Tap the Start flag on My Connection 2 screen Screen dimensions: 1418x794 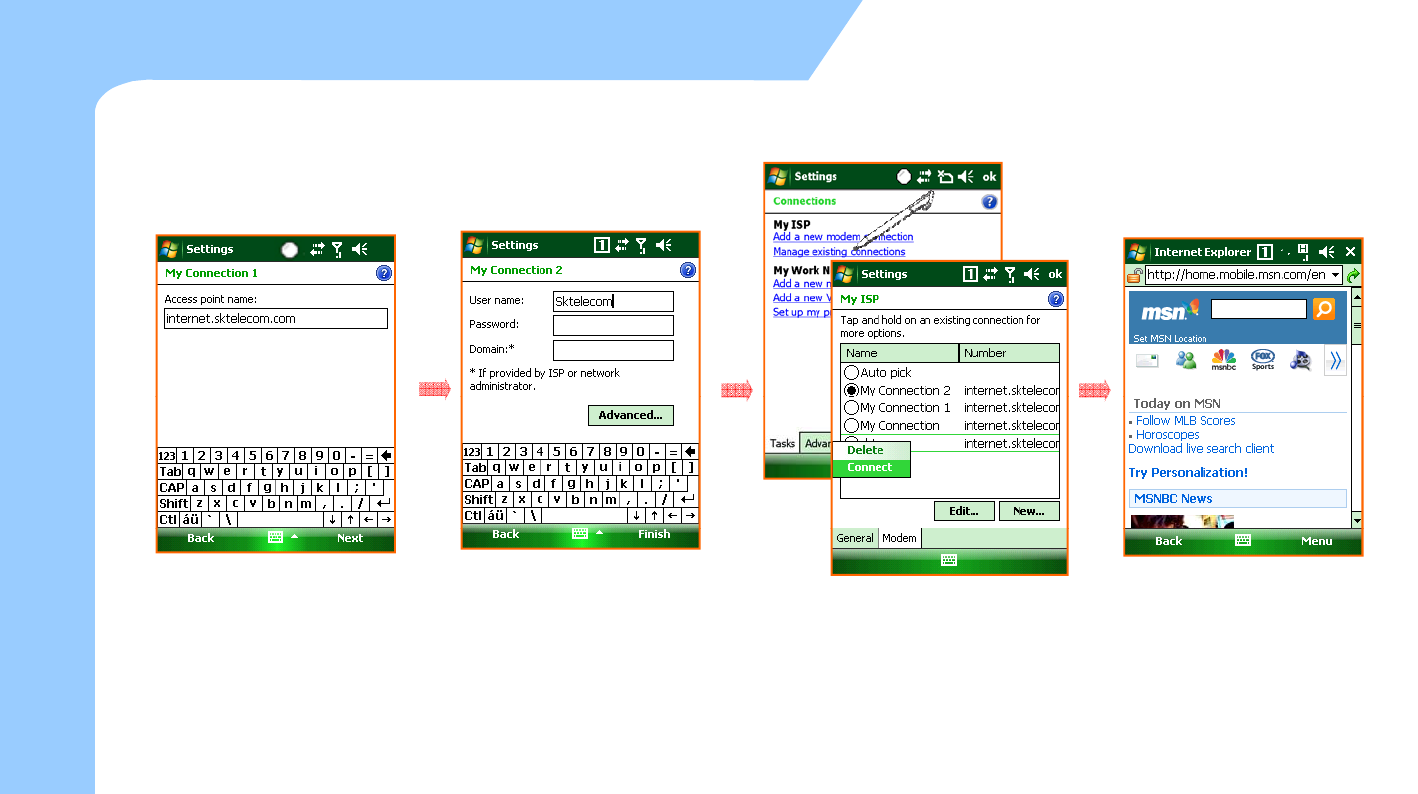click(x=475, y=245)
